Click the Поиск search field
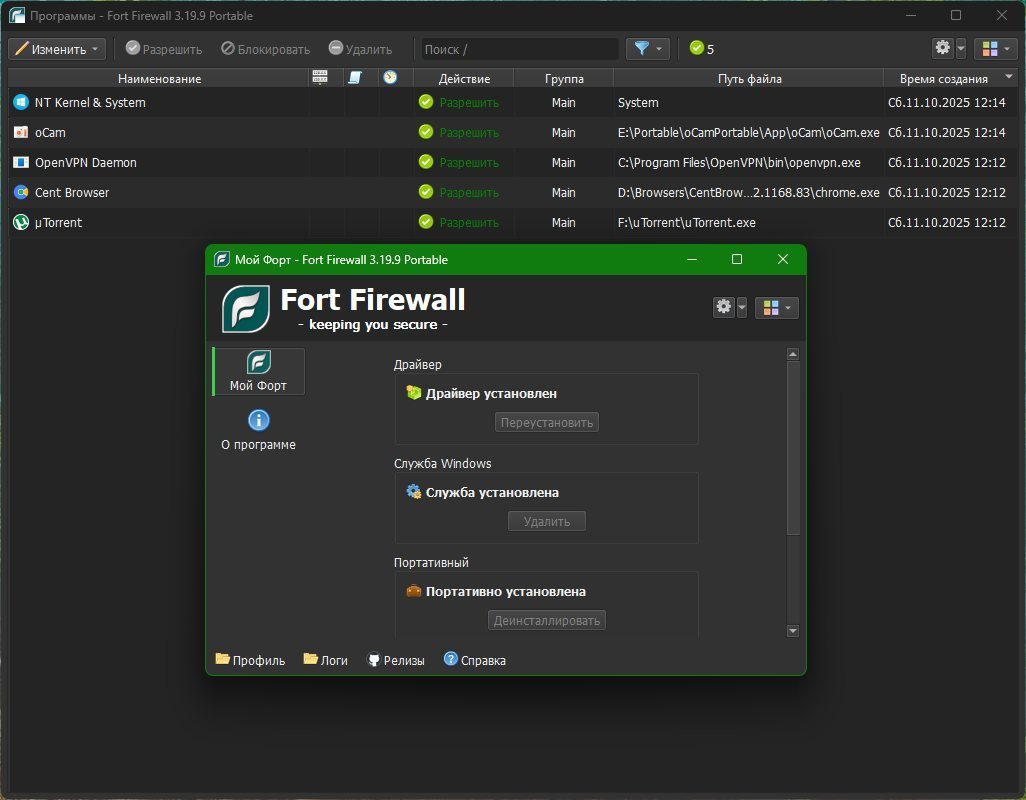The height and width of the screenshot is (800, 1026). [x=520, y=49]
